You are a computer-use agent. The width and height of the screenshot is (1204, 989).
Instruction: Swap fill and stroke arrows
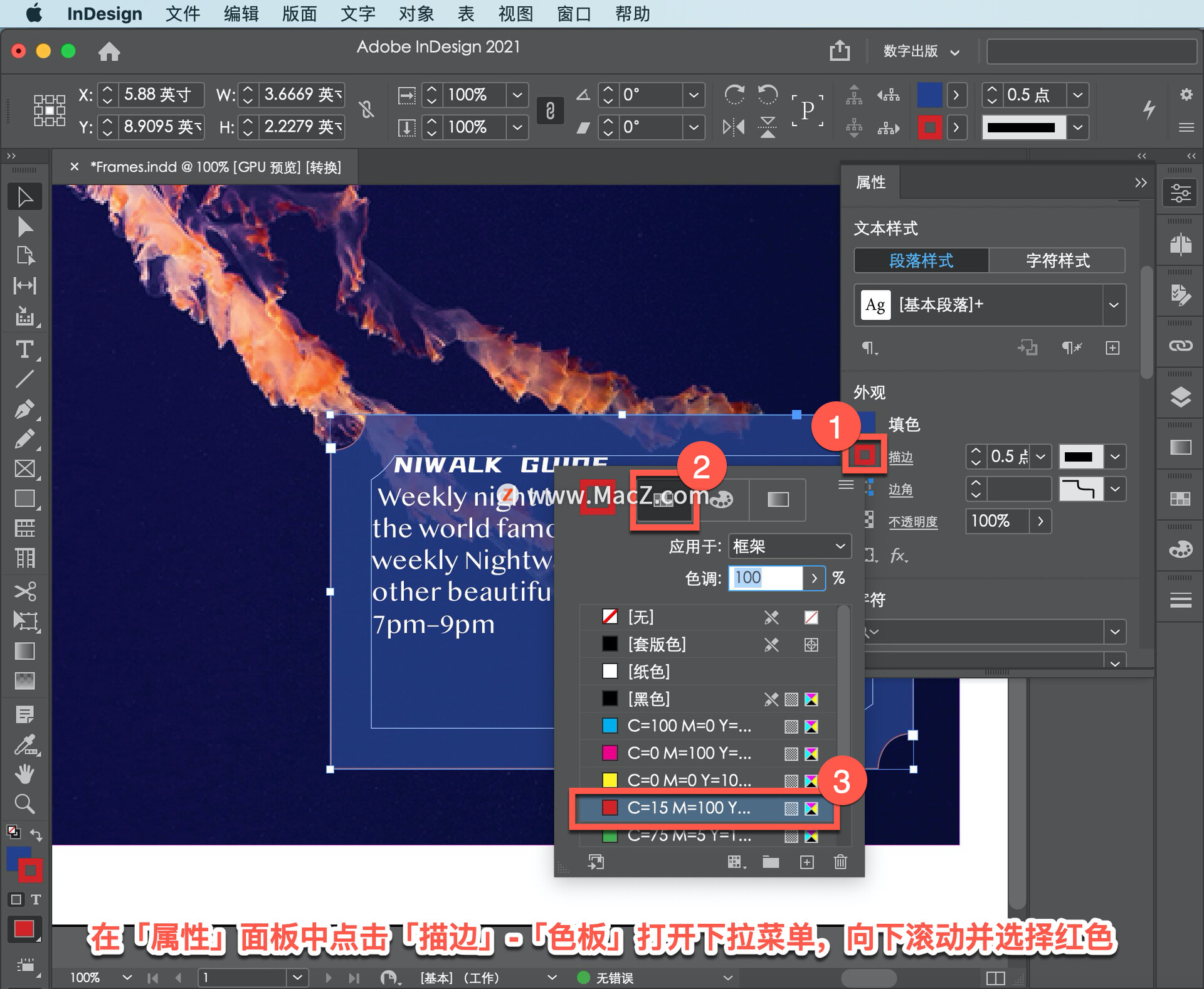tap(36, 835)
